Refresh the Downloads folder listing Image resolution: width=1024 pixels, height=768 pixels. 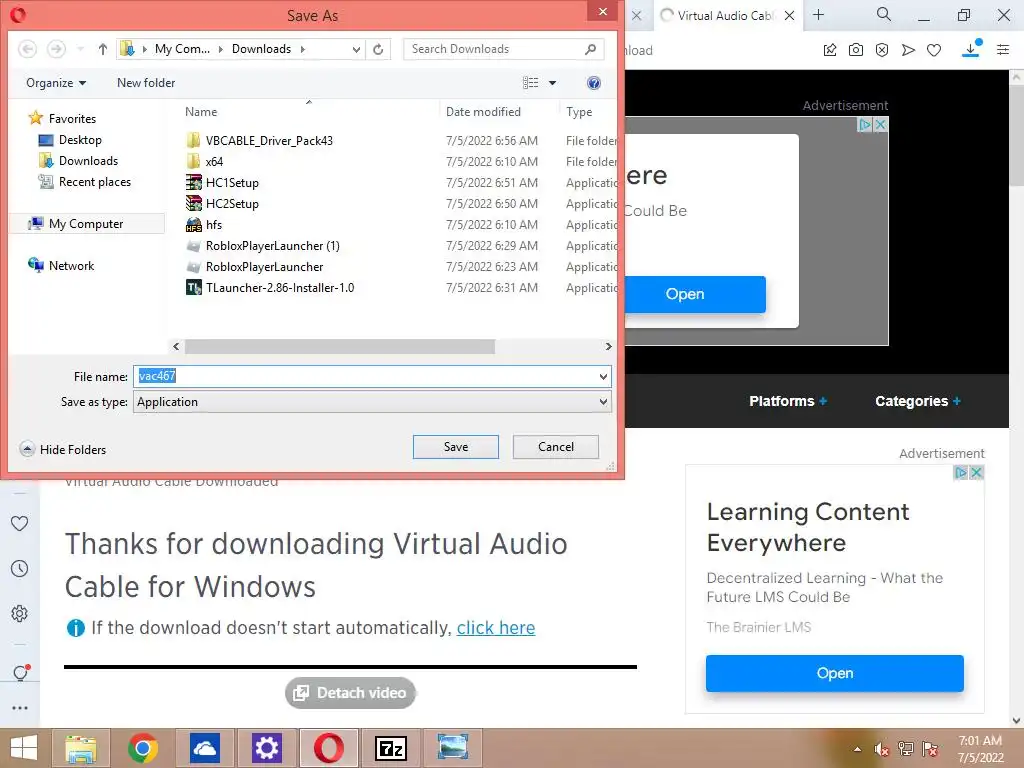pyautogui.click(x=378, y=49)
